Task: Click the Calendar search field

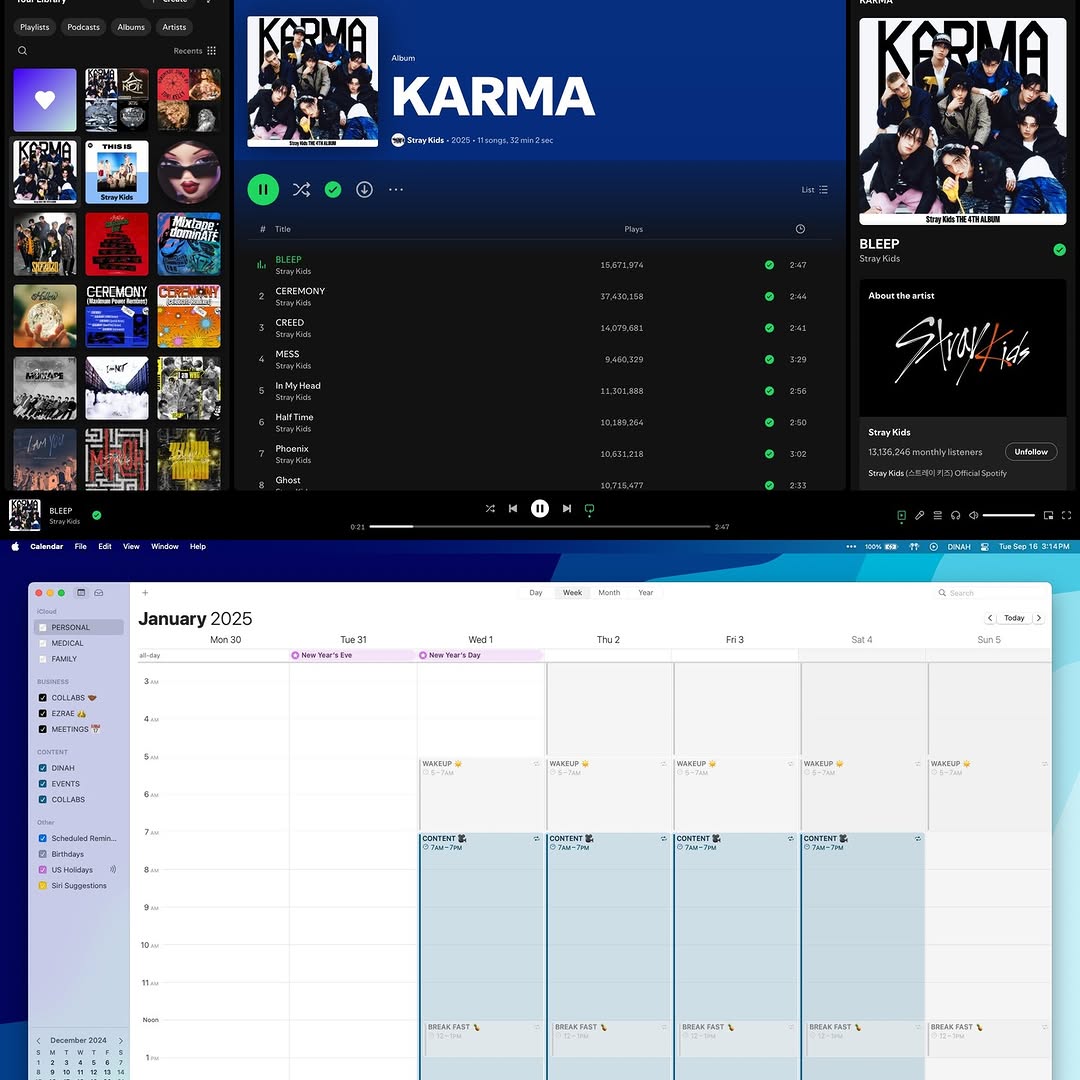Action: tap(990, 592)
